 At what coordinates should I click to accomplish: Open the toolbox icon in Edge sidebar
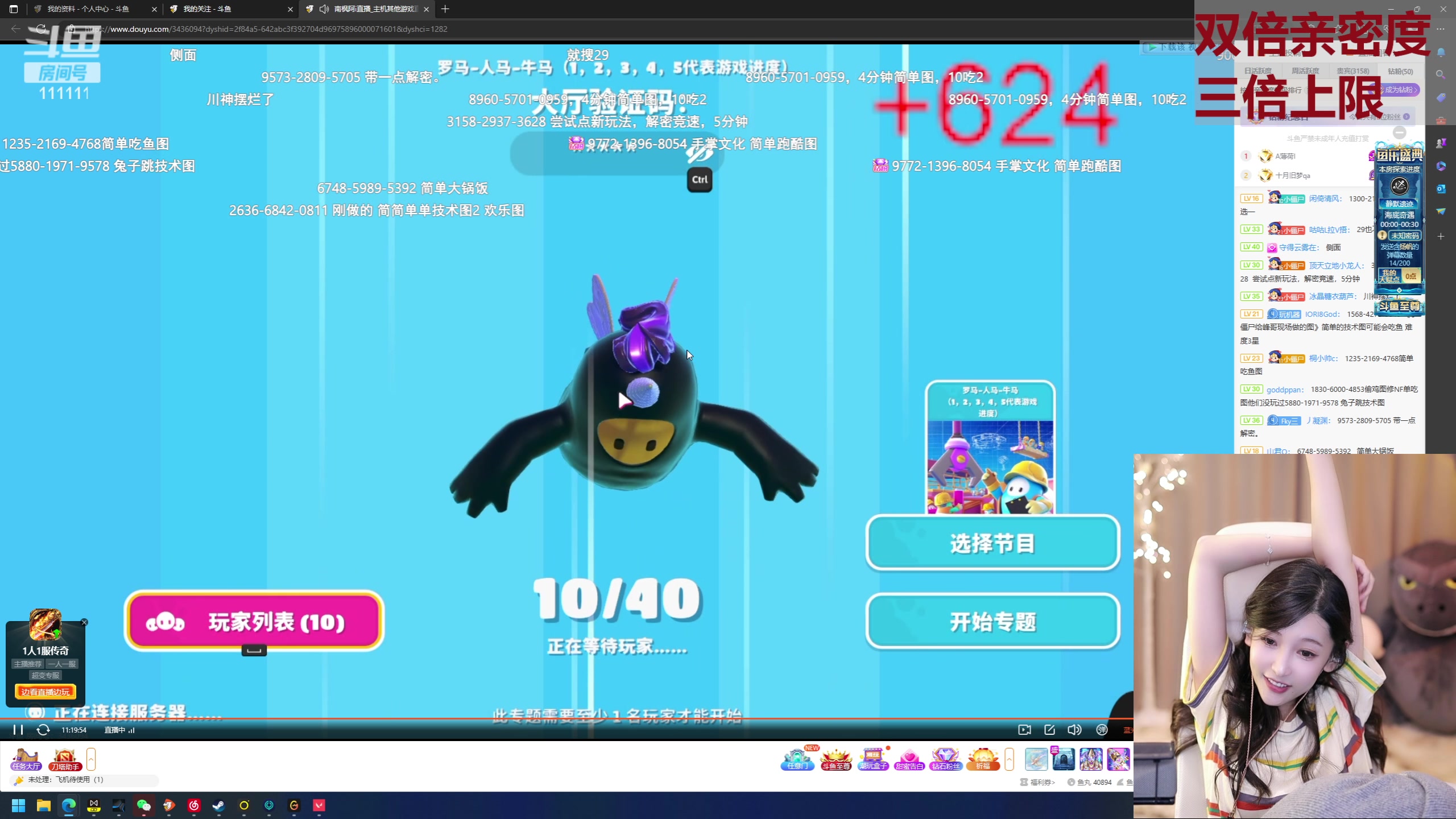(1441, 121)
